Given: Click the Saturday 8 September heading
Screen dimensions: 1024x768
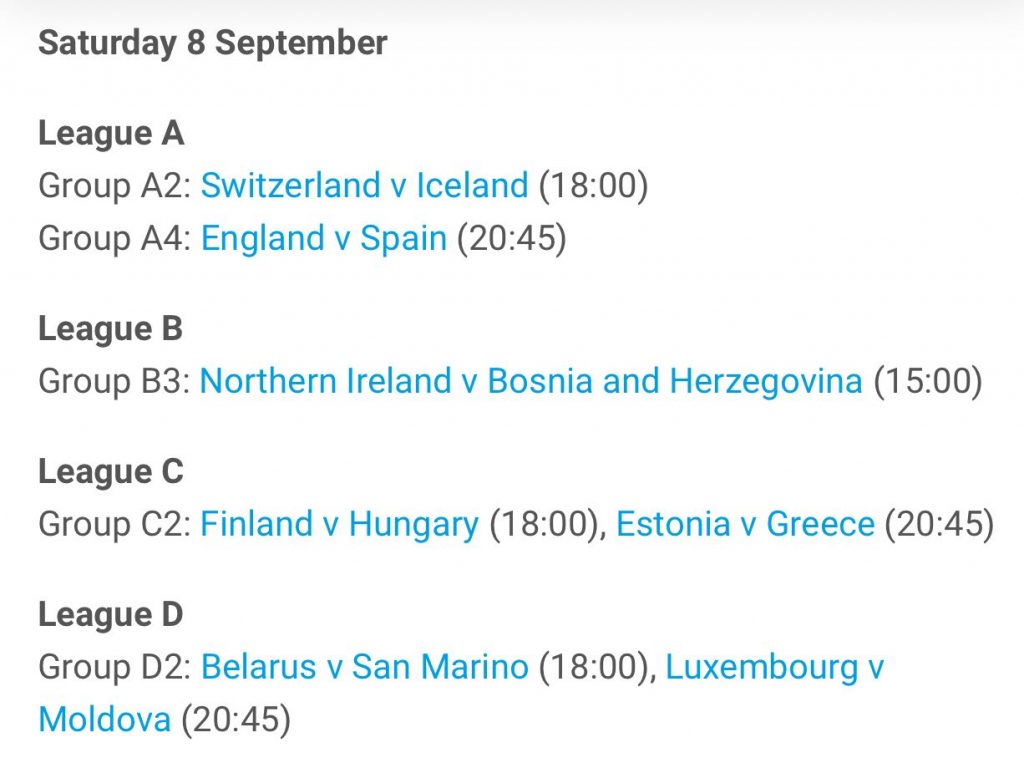Looking at the screenshot, I should [213, 43].
